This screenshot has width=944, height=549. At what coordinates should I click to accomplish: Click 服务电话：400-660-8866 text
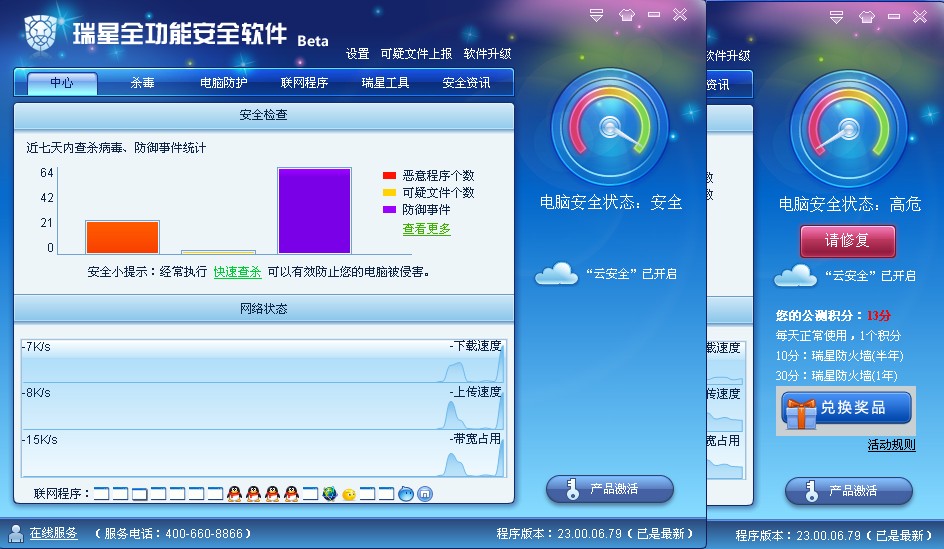pos(173,533)
